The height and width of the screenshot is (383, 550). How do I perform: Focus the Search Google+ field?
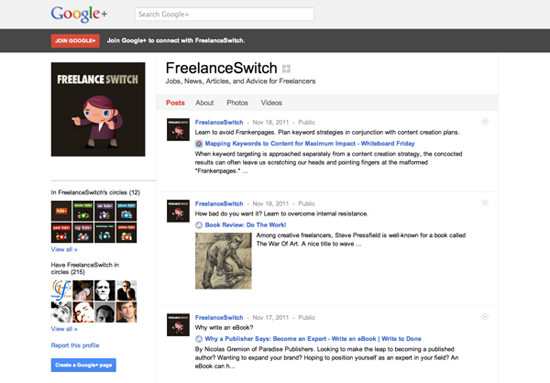[224, 14]
